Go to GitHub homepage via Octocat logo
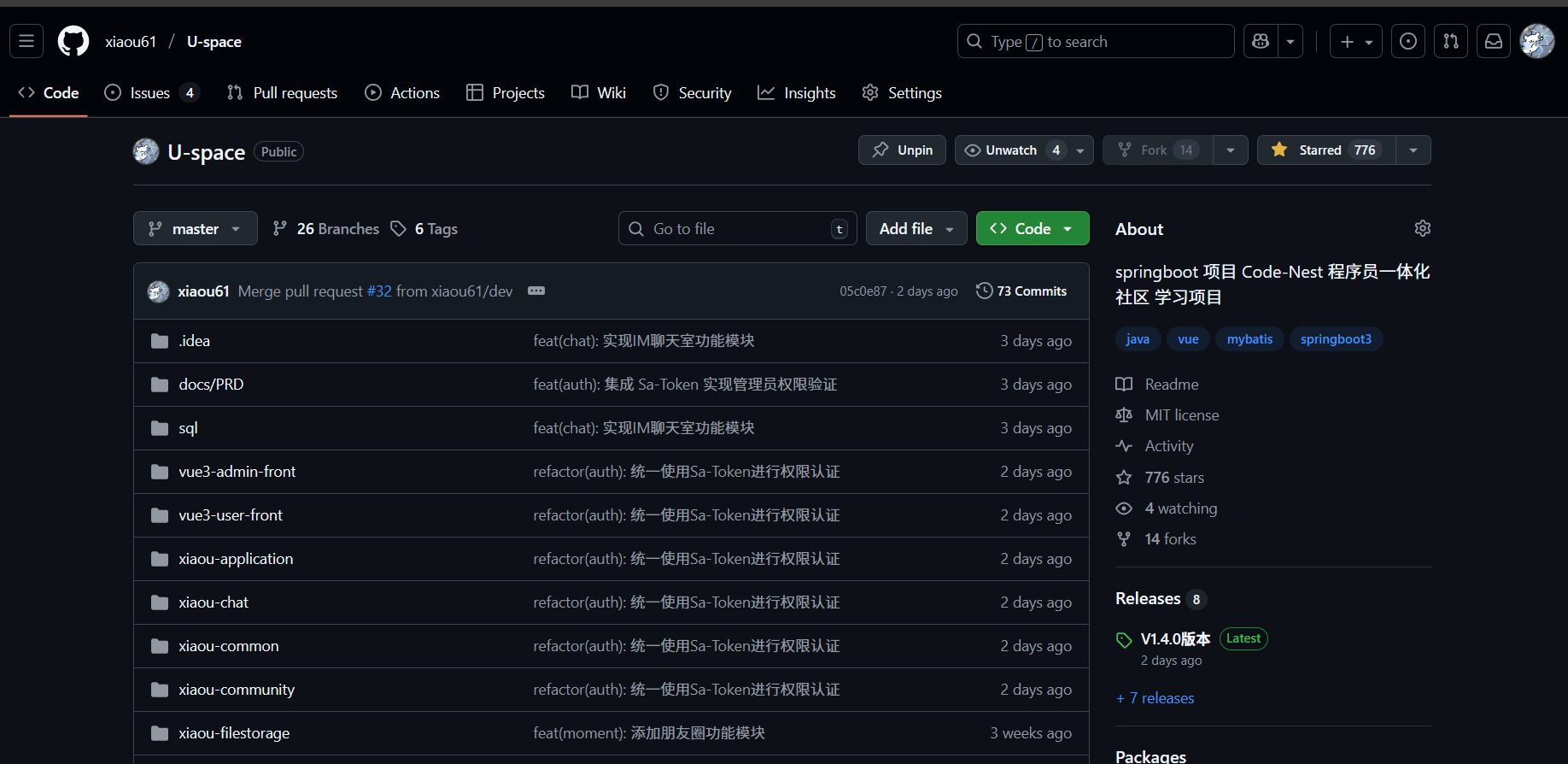The image size is (1568, 764). (x=73, y=41)
